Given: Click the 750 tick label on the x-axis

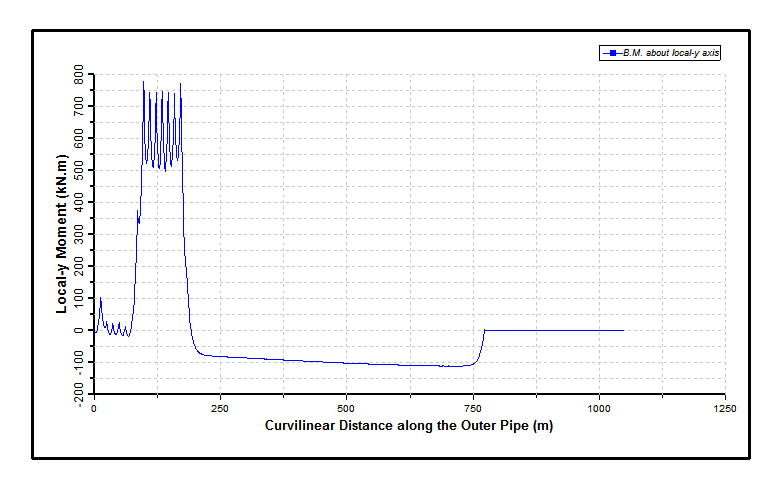Looking at the screenshot, I should (x=472, y=409).
